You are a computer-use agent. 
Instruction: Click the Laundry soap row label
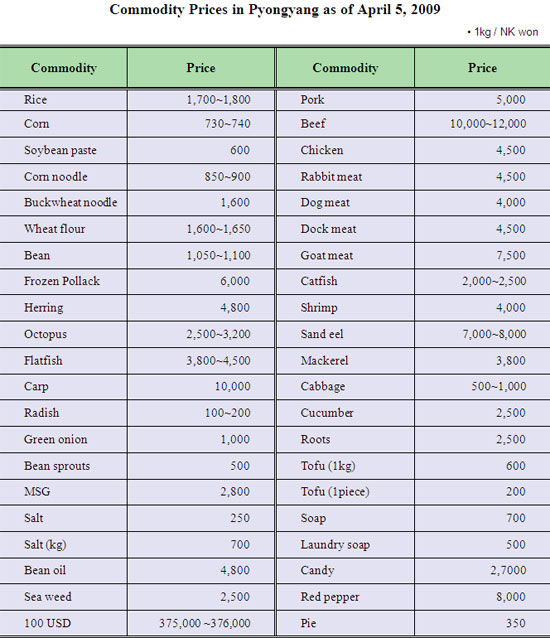coord(335,544)
